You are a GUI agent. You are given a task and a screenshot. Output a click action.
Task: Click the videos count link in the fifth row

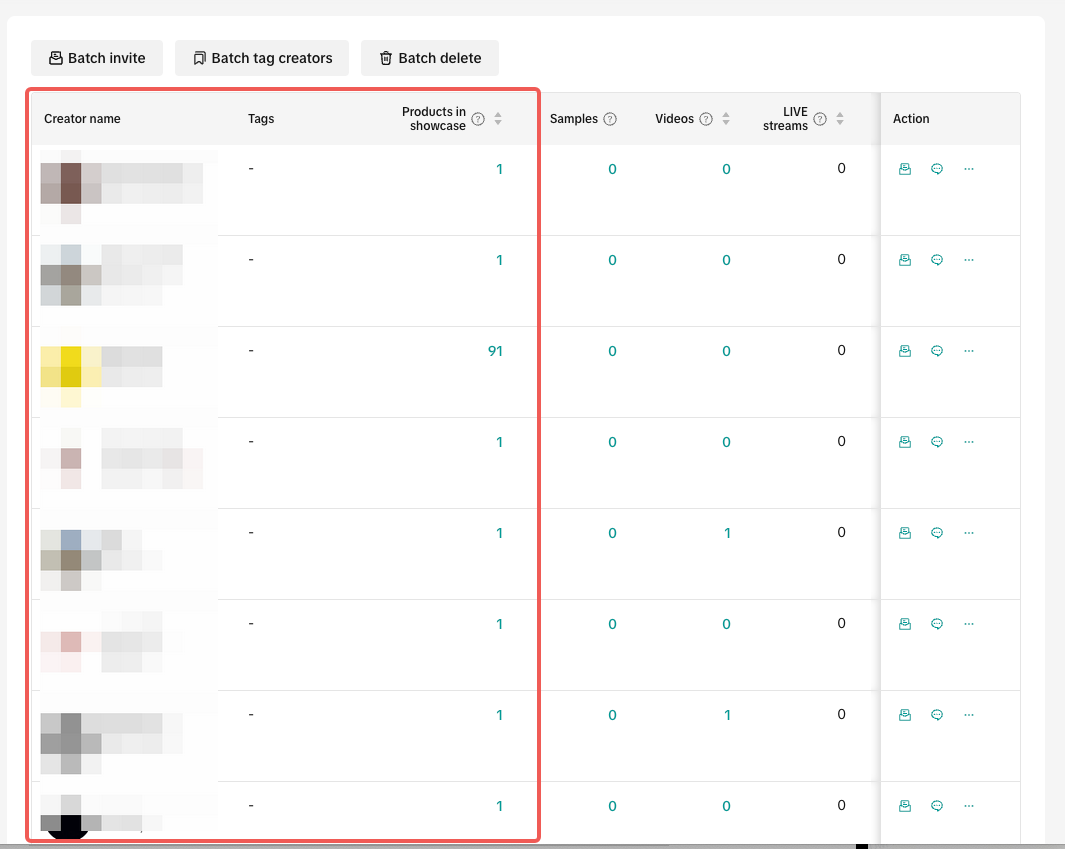(727, 533)
